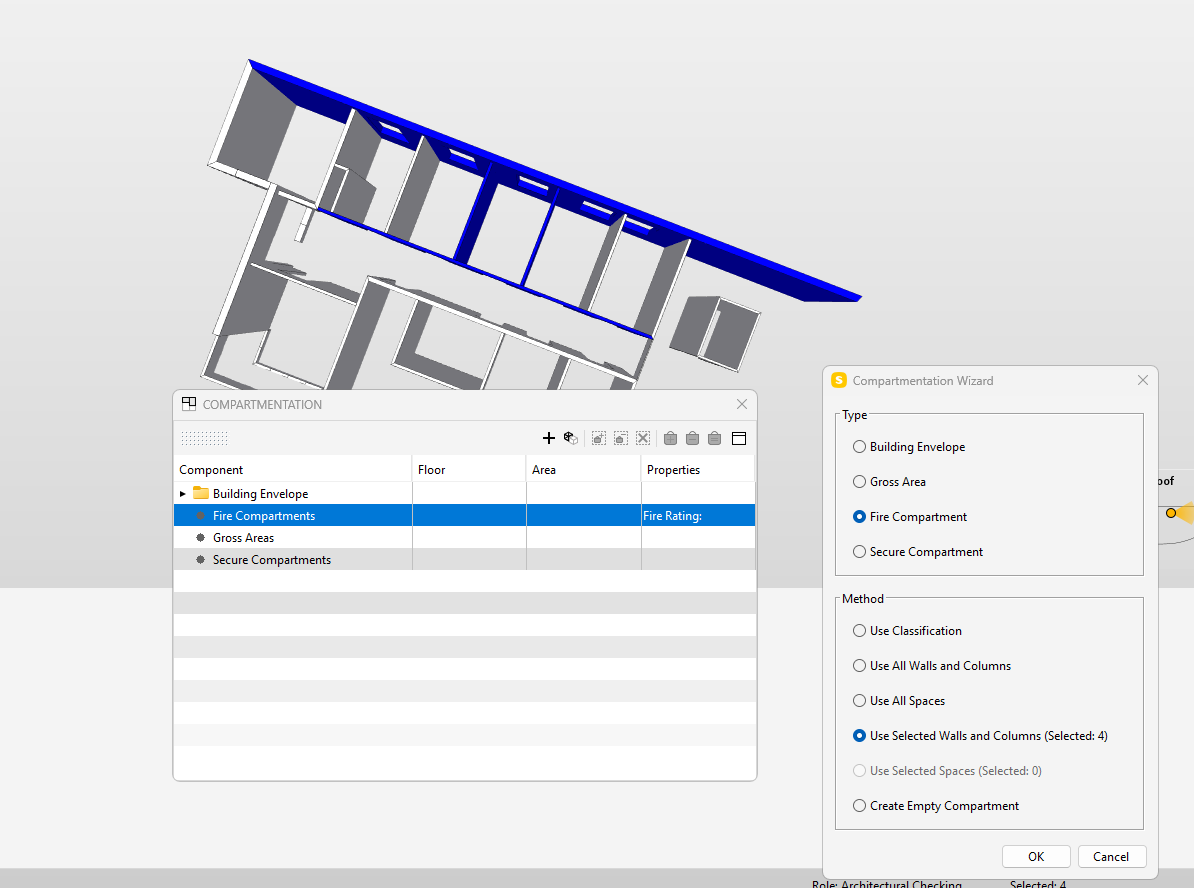Click the dotted drag grip in Compartmentation toolbar
This screenshot has width=1194, height=888.
click(204, 438)
